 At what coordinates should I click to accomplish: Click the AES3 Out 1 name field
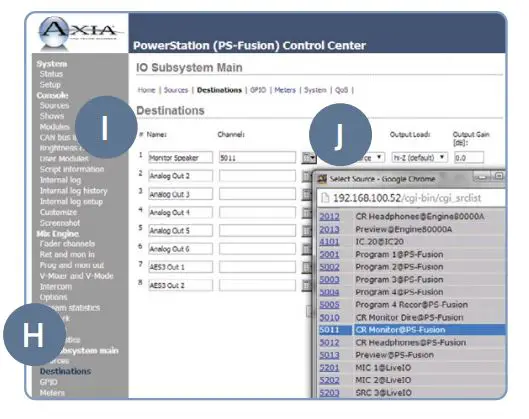(180, 267)
